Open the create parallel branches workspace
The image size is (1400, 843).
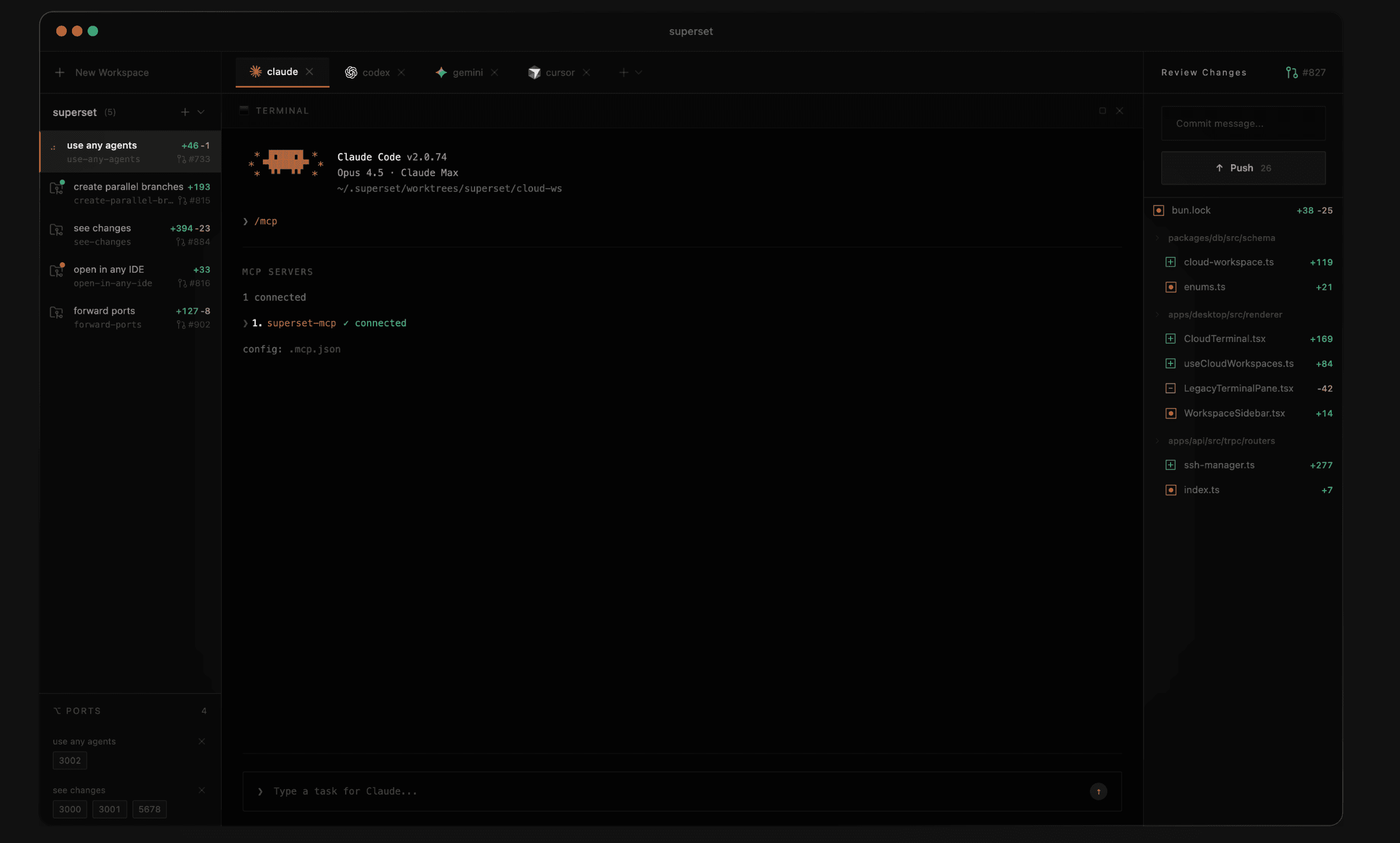pos(131,193)
